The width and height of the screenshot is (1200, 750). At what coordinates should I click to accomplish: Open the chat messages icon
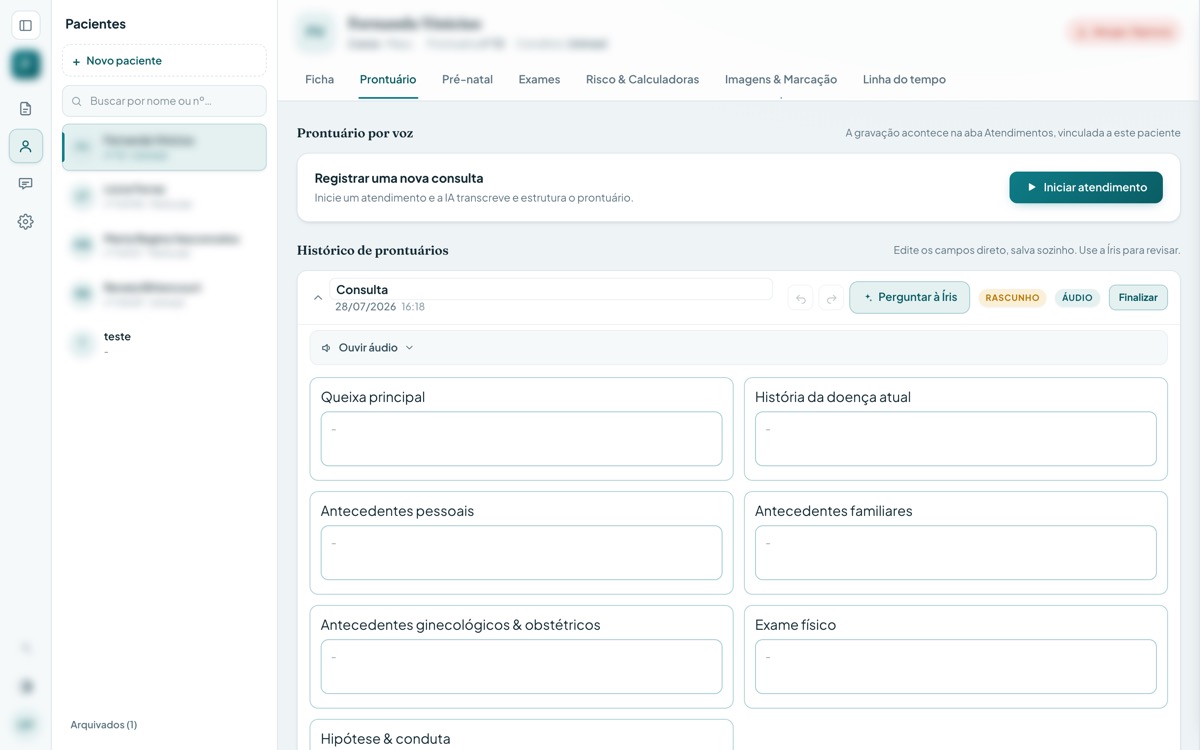26,184
